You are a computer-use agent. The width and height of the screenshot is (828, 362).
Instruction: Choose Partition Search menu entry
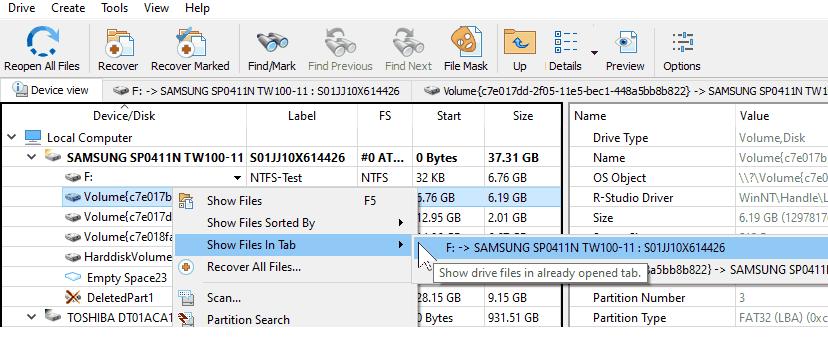tap(293, 320)
